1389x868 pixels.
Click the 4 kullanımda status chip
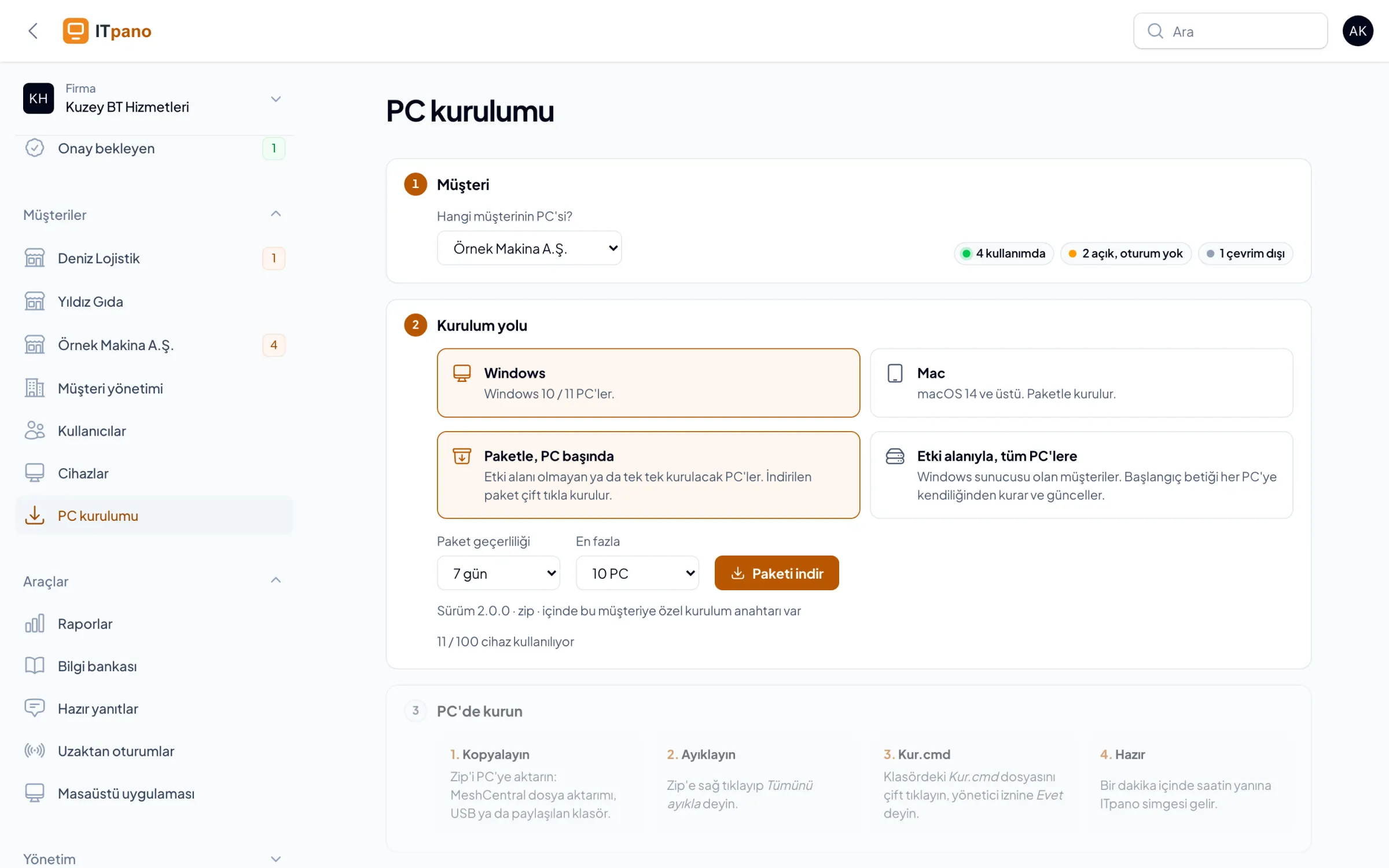click(1004, 253)
